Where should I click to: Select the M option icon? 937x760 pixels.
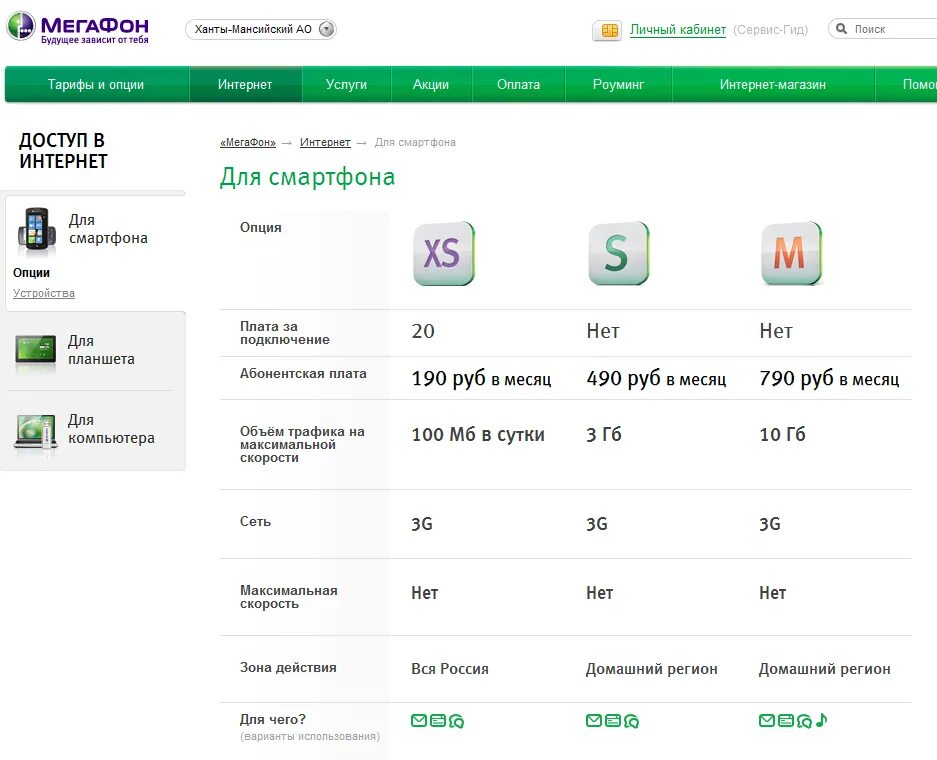tap(791, 253)
